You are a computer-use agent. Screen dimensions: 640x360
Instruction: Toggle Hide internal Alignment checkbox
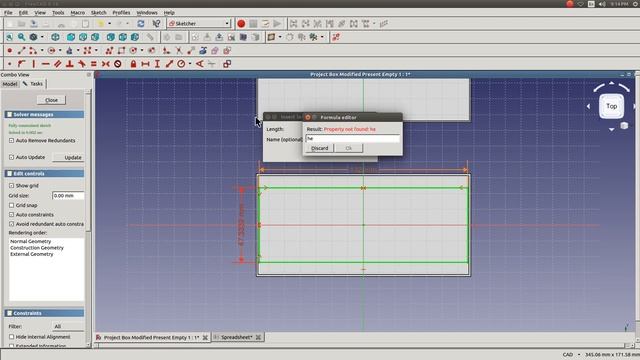(x=11, y=337)
